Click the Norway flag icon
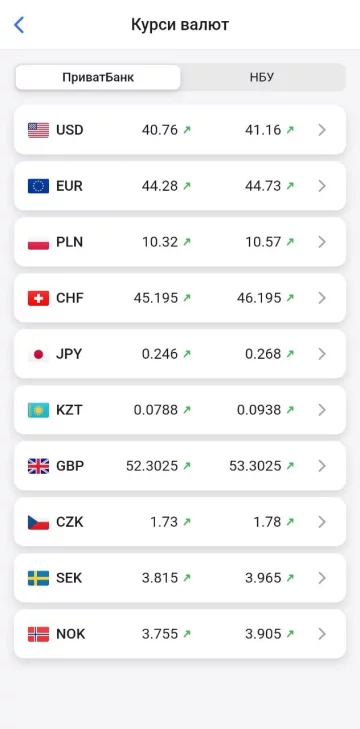The height and width of the screenshot is (729, 360). [x=38, y=634]
